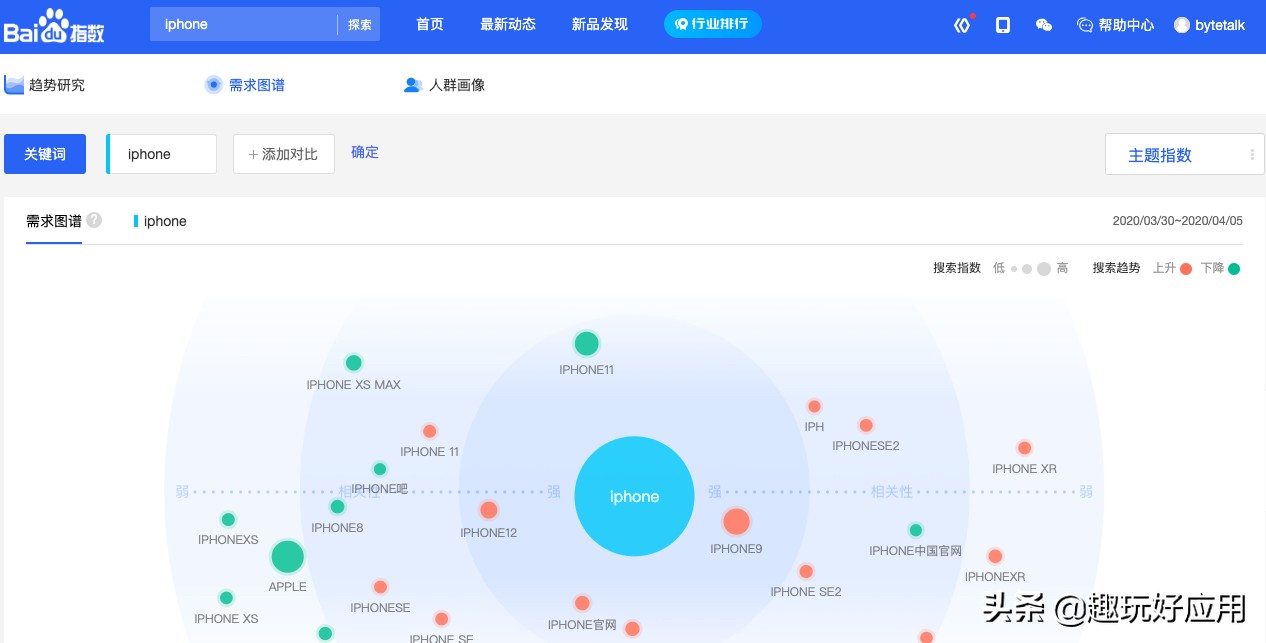The width and height of the screenshot is (1266, 643).
Task: Click the central iphone bubble in the graph
Action: coord(634,496)
